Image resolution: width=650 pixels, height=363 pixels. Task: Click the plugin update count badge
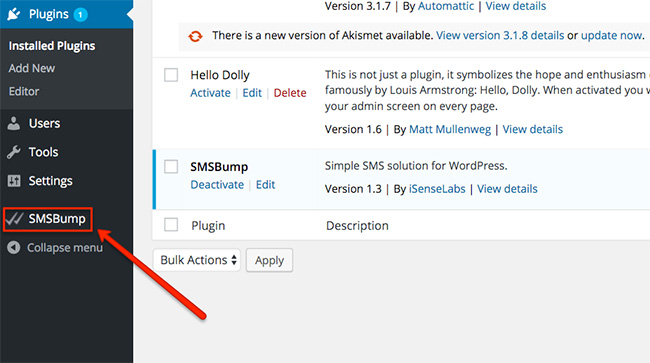point(80,15)
